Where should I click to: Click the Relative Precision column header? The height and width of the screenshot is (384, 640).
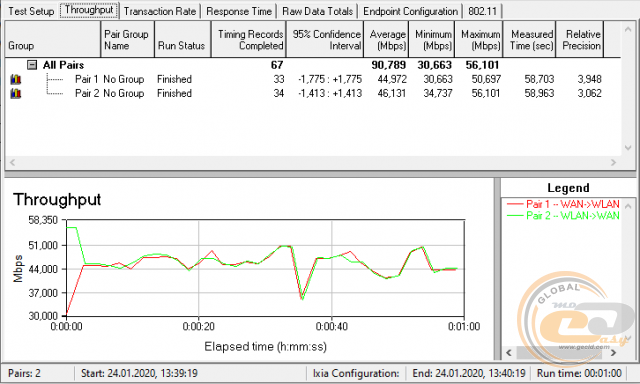pos(580,40)
